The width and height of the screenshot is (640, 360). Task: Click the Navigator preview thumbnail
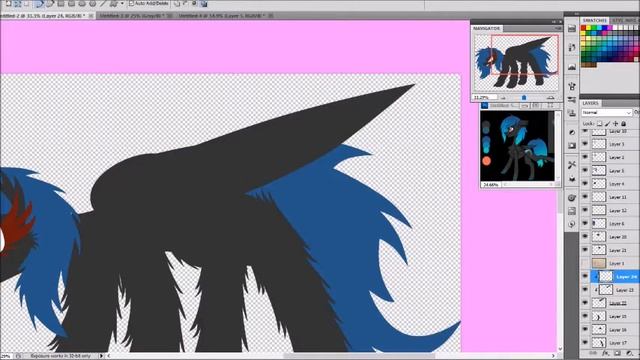click(516, 62)
